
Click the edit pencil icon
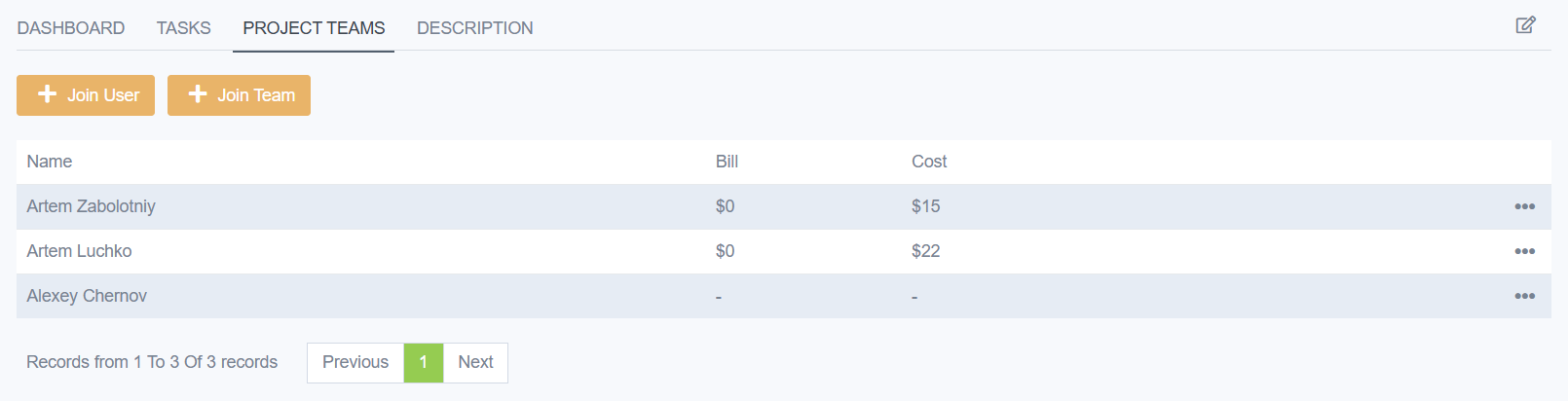click(1525, 25)
